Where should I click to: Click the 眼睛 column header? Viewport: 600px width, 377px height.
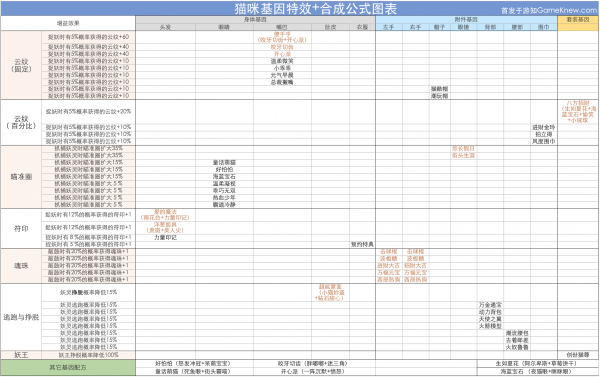(x=224, y=27)
